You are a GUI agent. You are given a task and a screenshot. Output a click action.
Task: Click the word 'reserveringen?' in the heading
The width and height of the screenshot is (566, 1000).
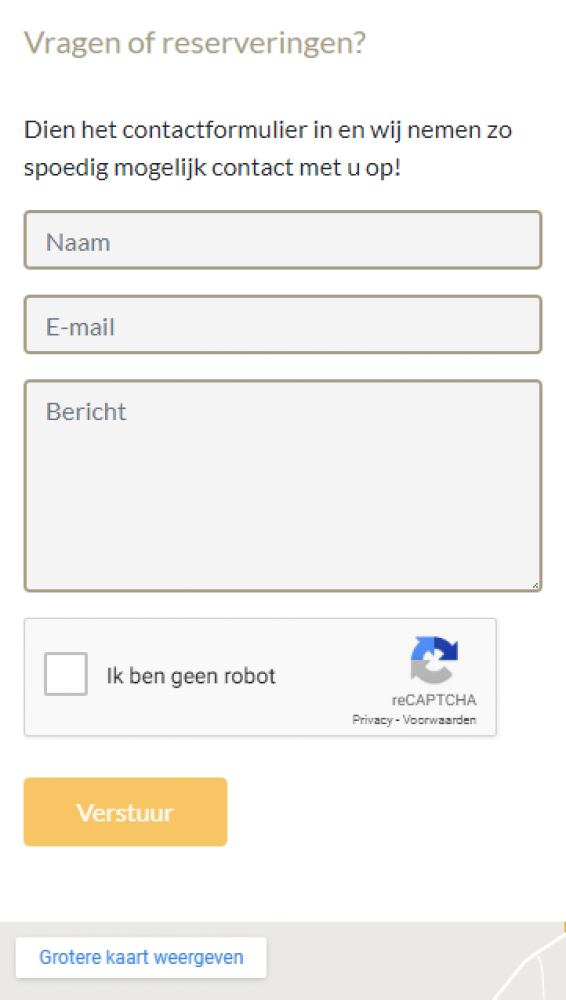264,43
